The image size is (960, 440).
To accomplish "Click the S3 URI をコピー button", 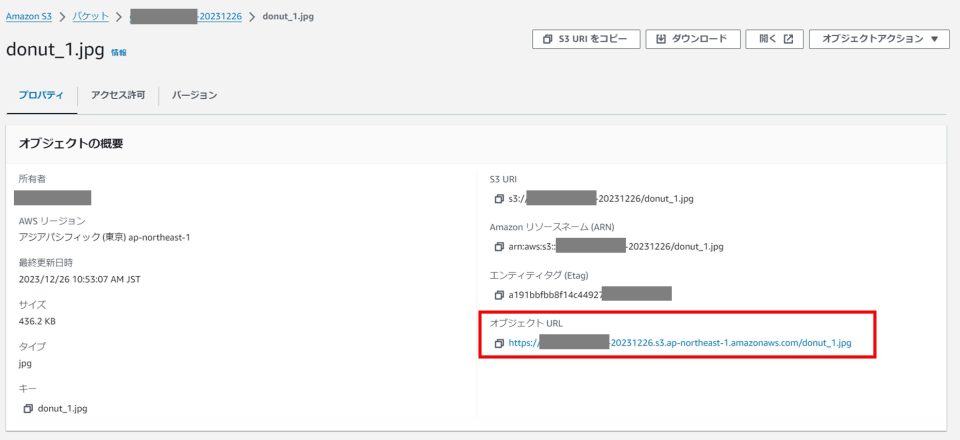I will [x=585, y=39].
